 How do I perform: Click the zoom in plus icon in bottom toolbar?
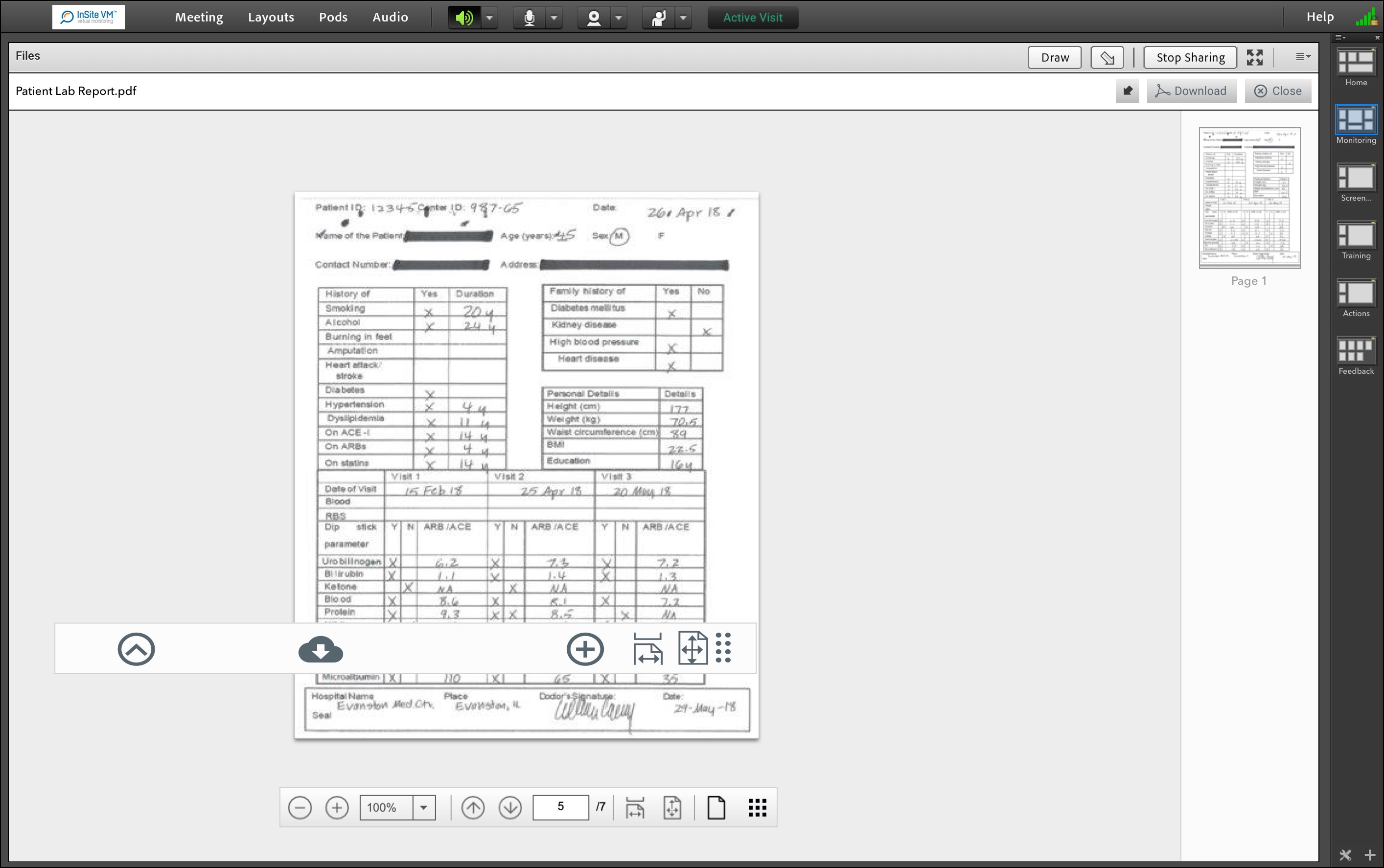337,808
